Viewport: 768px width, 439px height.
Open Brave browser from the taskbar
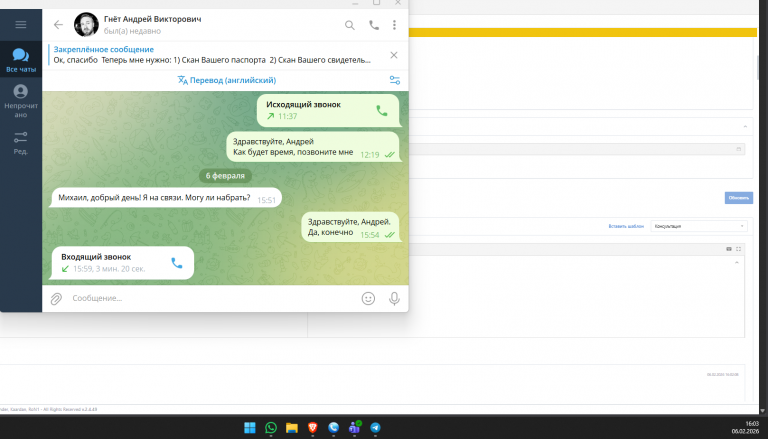click(x=312, y=428)
